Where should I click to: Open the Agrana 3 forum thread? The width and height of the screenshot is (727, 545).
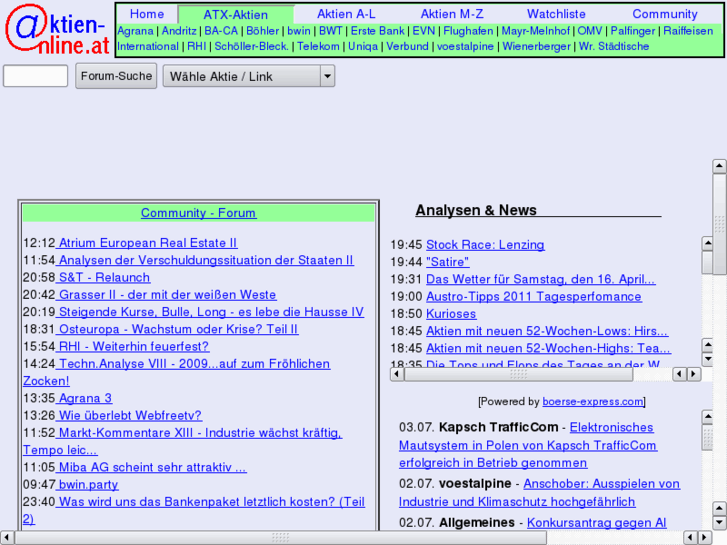click(x=84, y=398)
